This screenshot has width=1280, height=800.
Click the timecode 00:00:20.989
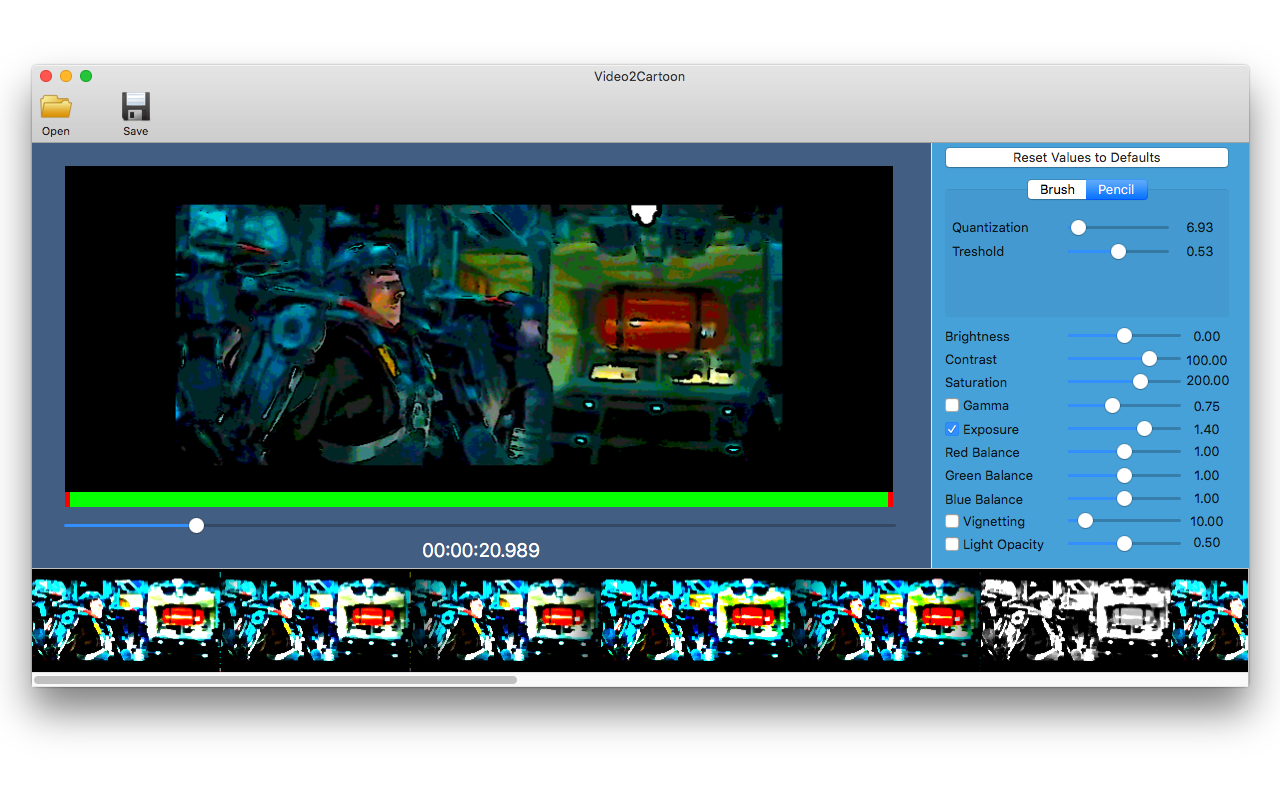coord(481,551)
